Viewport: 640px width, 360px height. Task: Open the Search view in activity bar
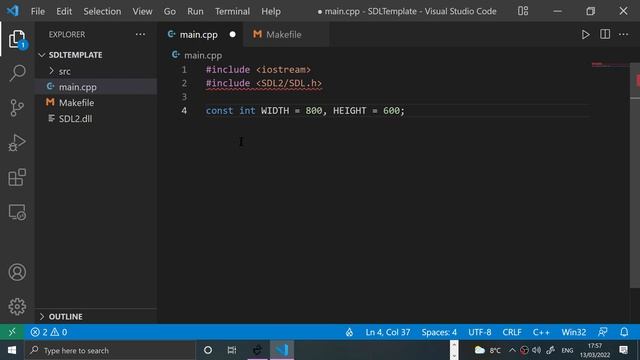(x=17, y=73)
